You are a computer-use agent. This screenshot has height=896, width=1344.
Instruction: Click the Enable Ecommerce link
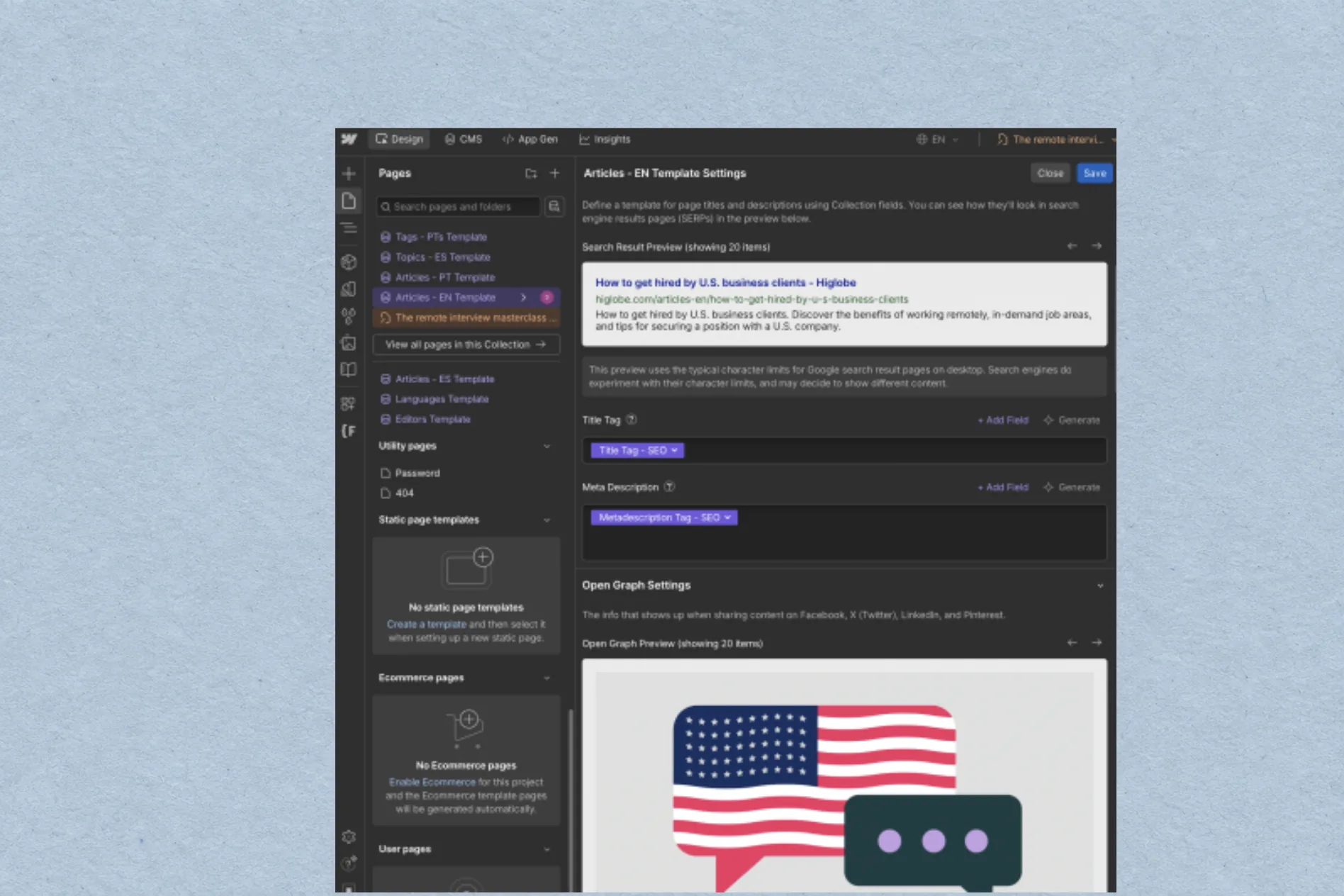(432, 783)
